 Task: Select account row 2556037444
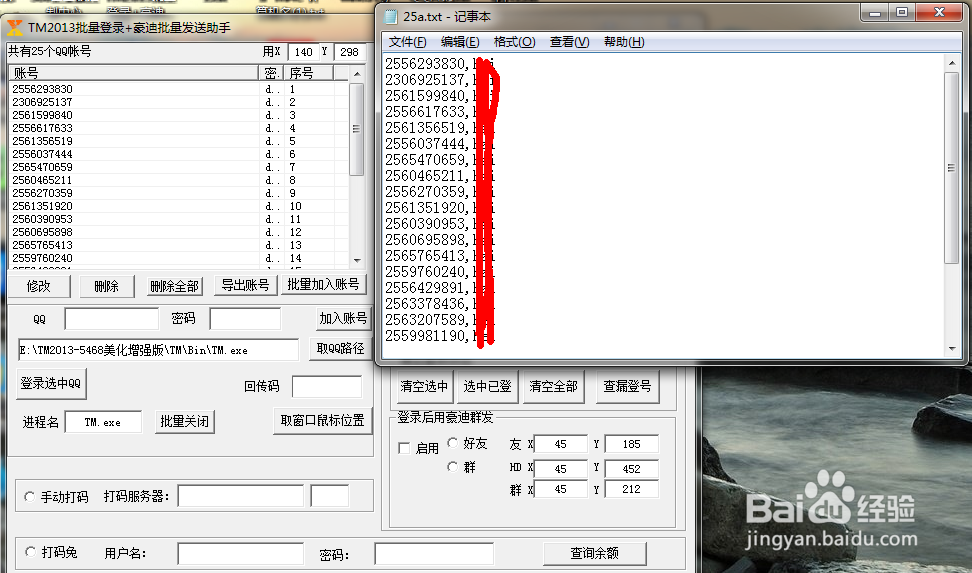pos(180,154)
